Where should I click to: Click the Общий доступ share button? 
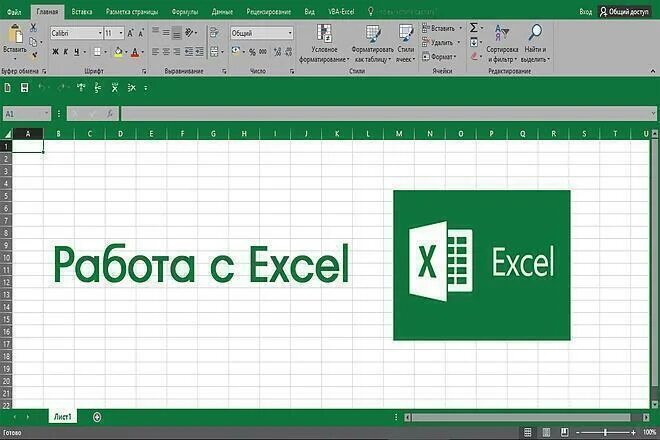[624, 12]
